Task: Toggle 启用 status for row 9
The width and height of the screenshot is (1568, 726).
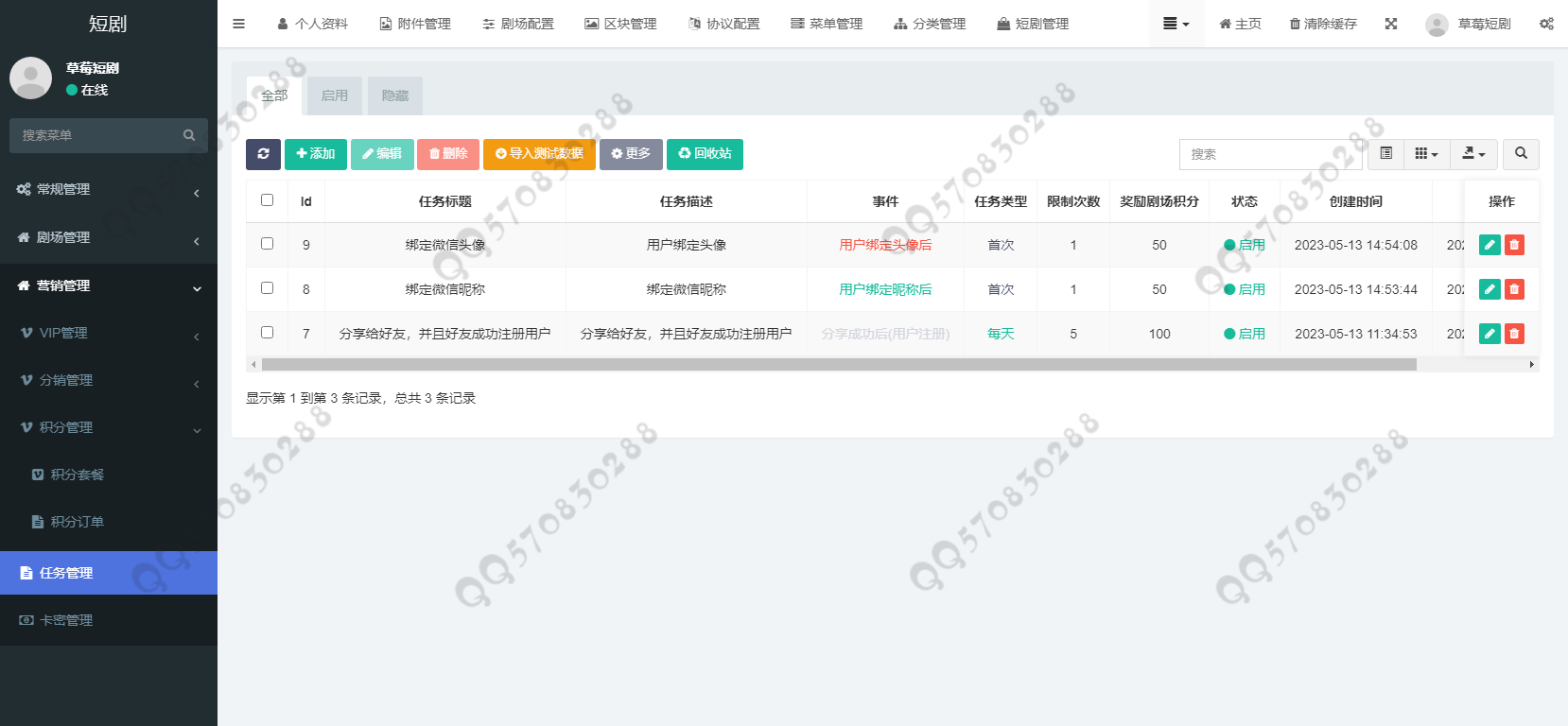Action: (1245, 245)
